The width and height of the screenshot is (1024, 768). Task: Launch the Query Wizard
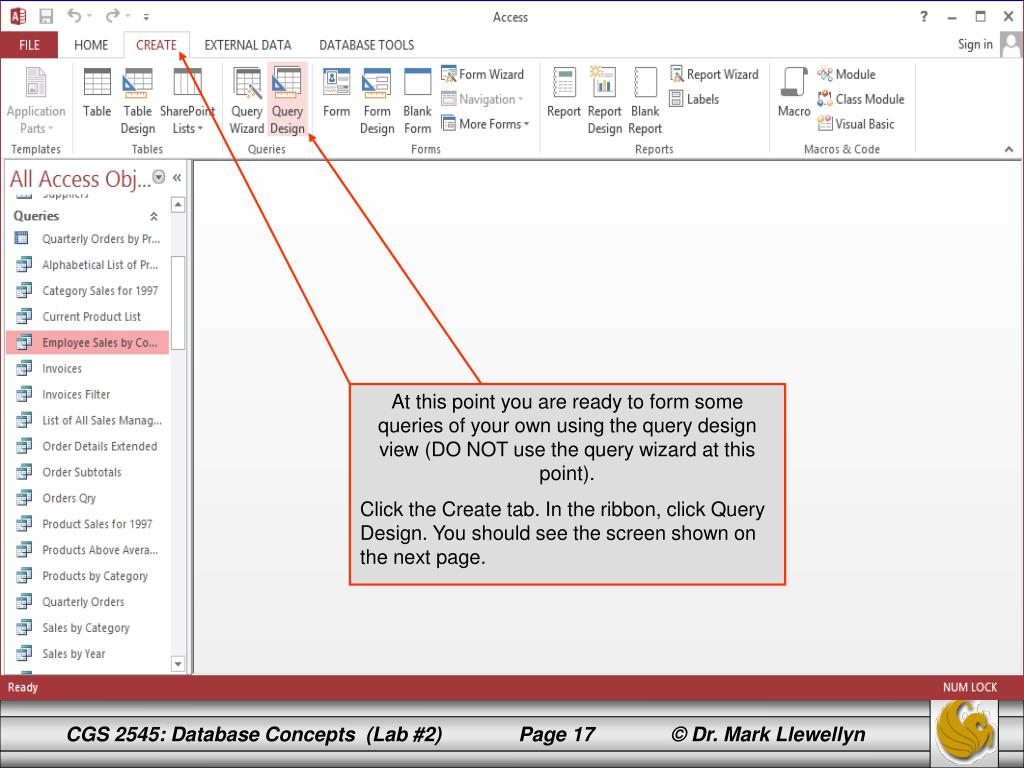(247, 101)
